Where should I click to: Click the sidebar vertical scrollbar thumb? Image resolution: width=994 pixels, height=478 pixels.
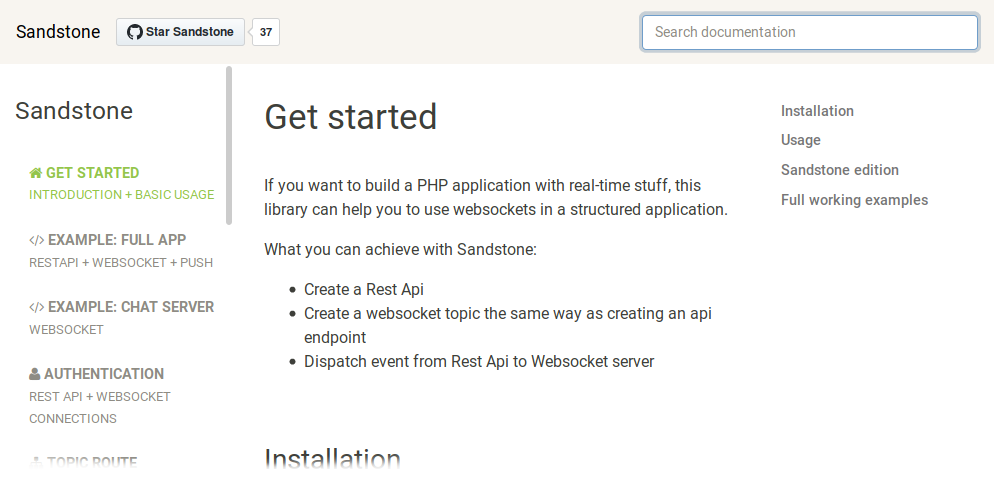(x=229, y=145)
